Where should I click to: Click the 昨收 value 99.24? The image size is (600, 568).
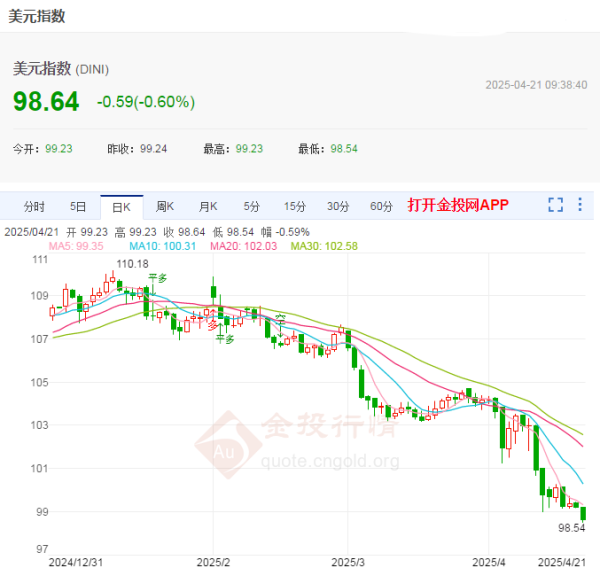[153, 149]
